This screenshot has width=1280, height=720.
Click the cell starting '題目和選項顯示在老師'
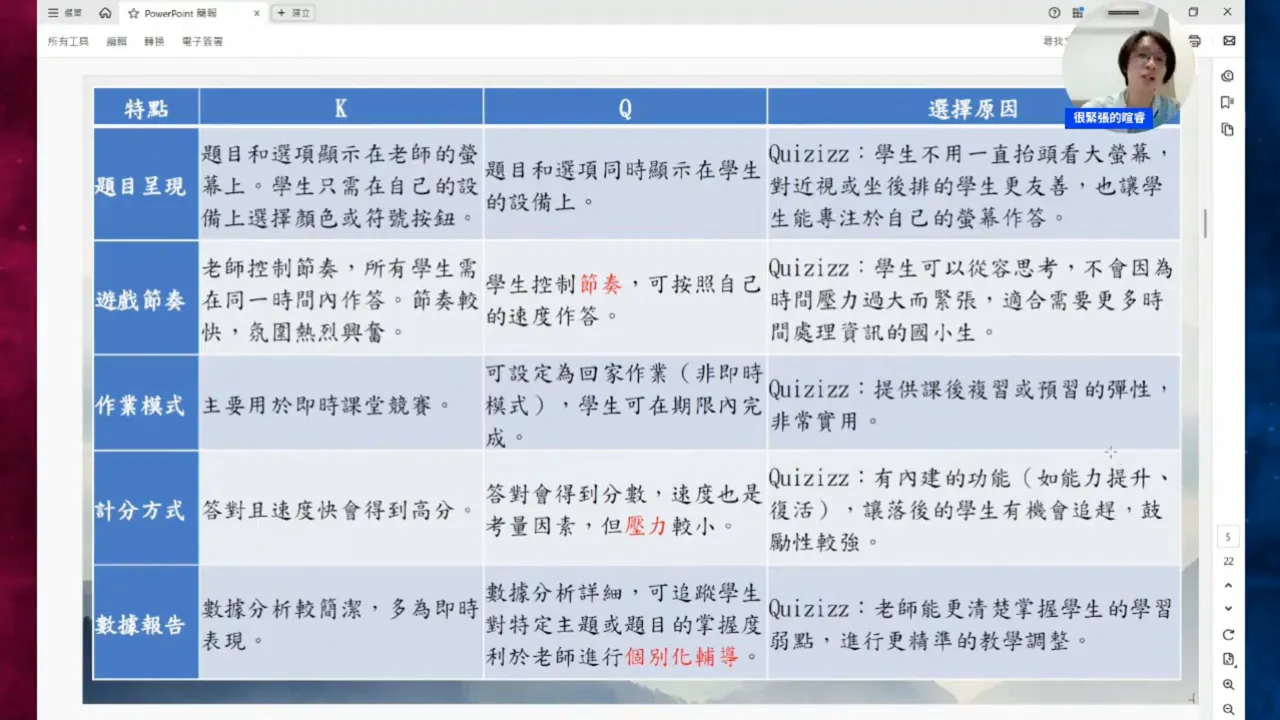(x=341, y=185)
